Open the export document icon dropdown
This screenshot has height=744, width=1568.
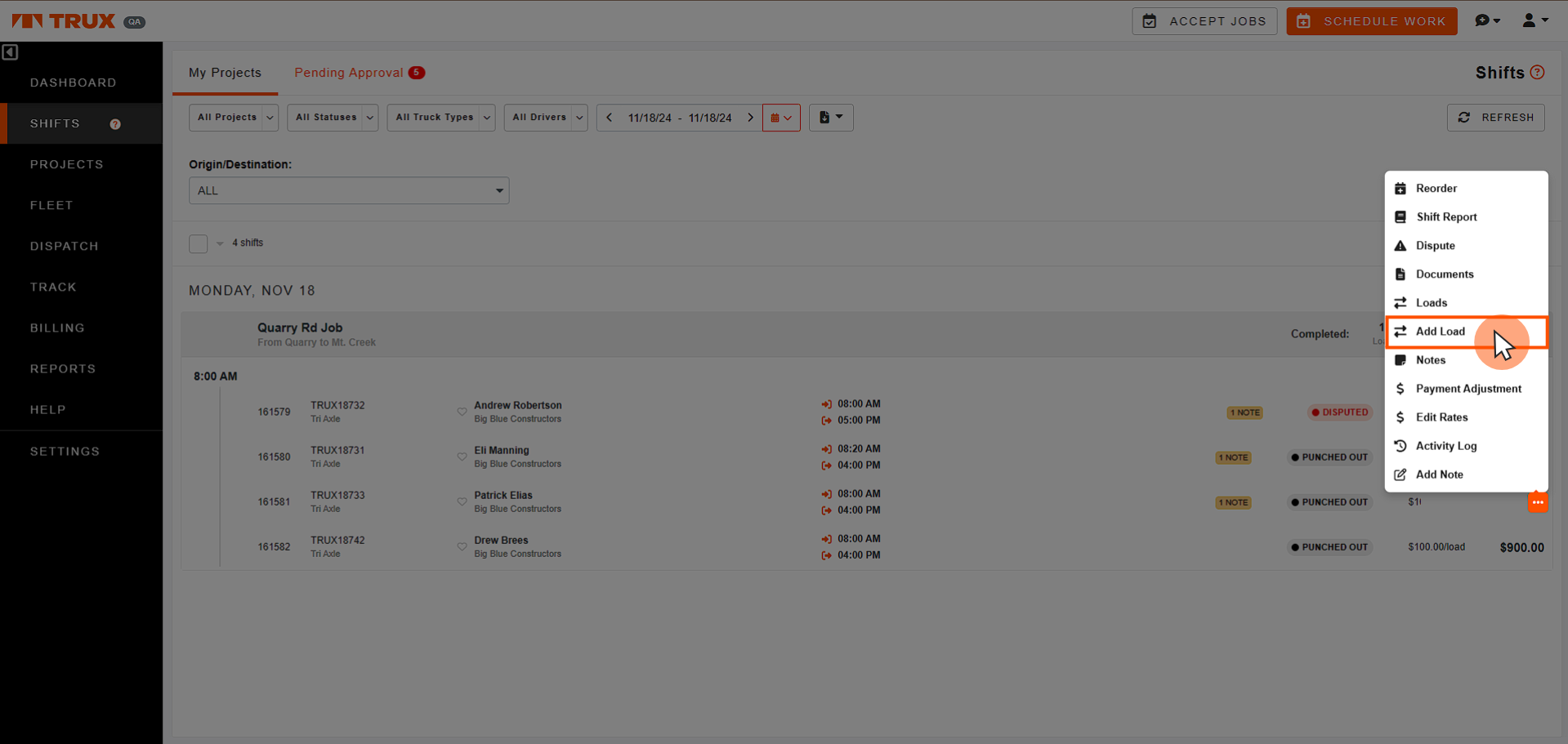pos(831,118)
